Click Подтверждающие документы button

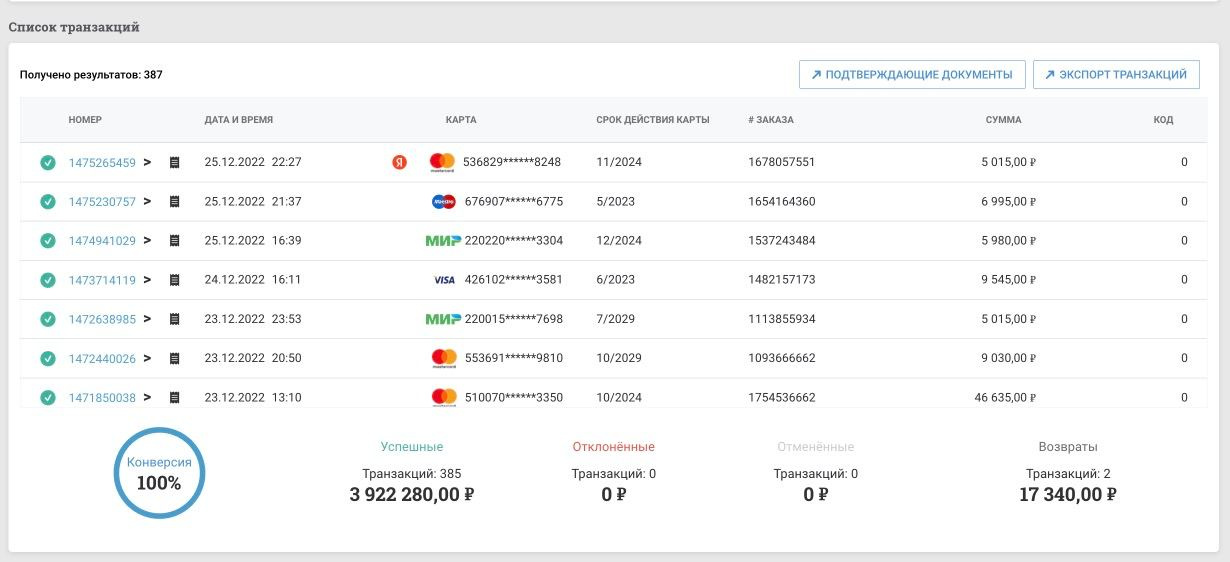click(912, 74)
